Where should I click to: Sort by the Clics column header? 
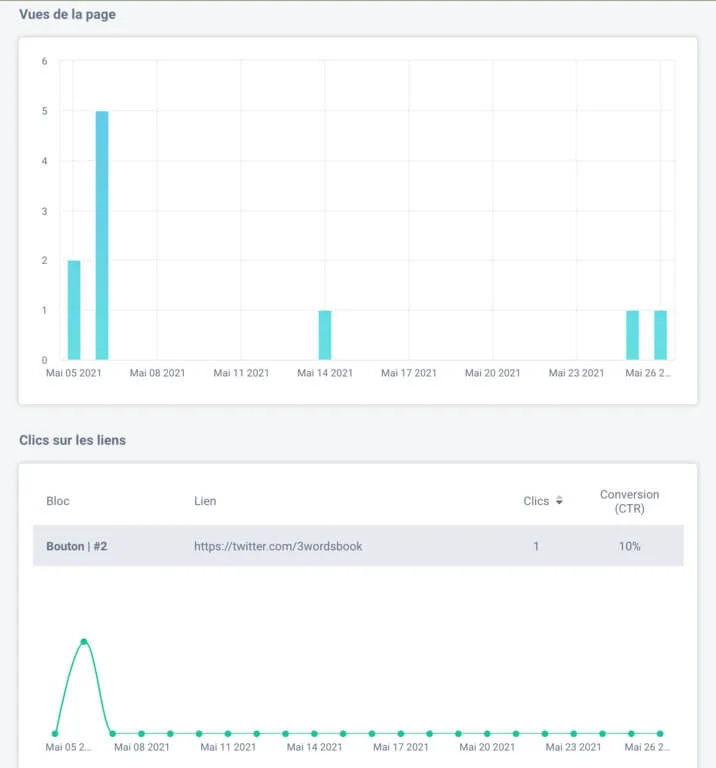click(x=536, y=501)
